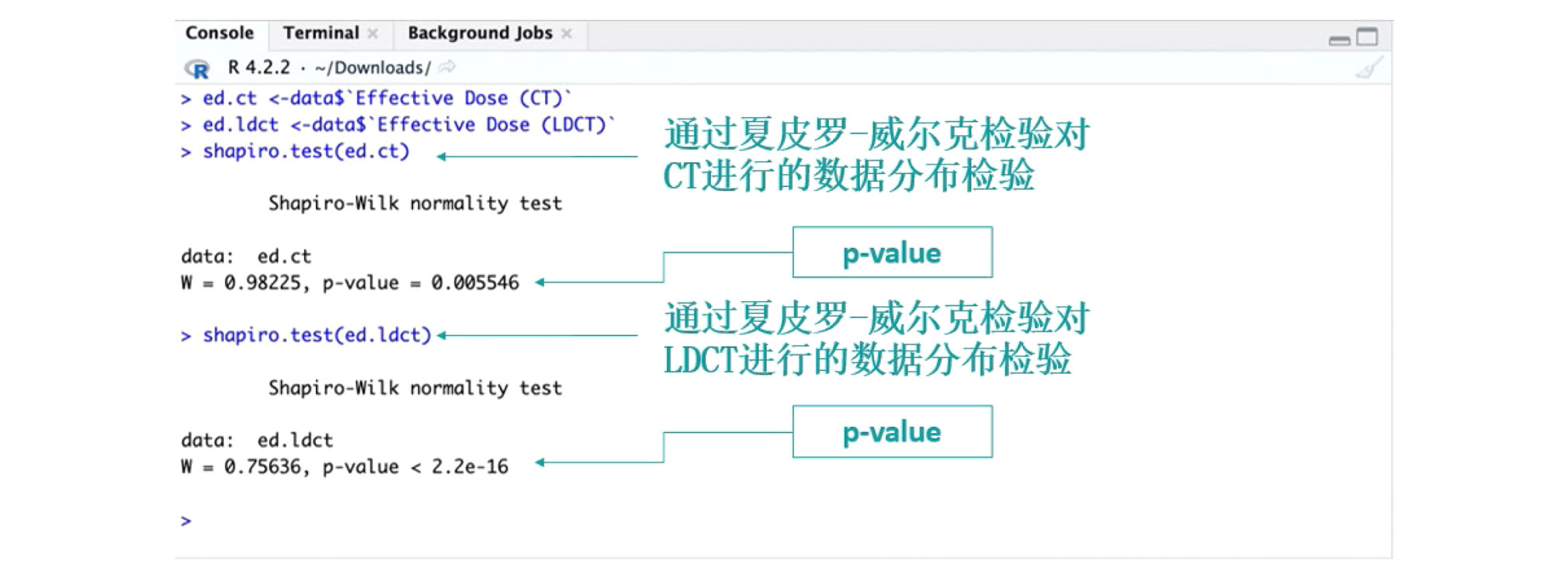Maximize the console pane
This screenshot has width=1568, height=578.
pos(1367,36)
